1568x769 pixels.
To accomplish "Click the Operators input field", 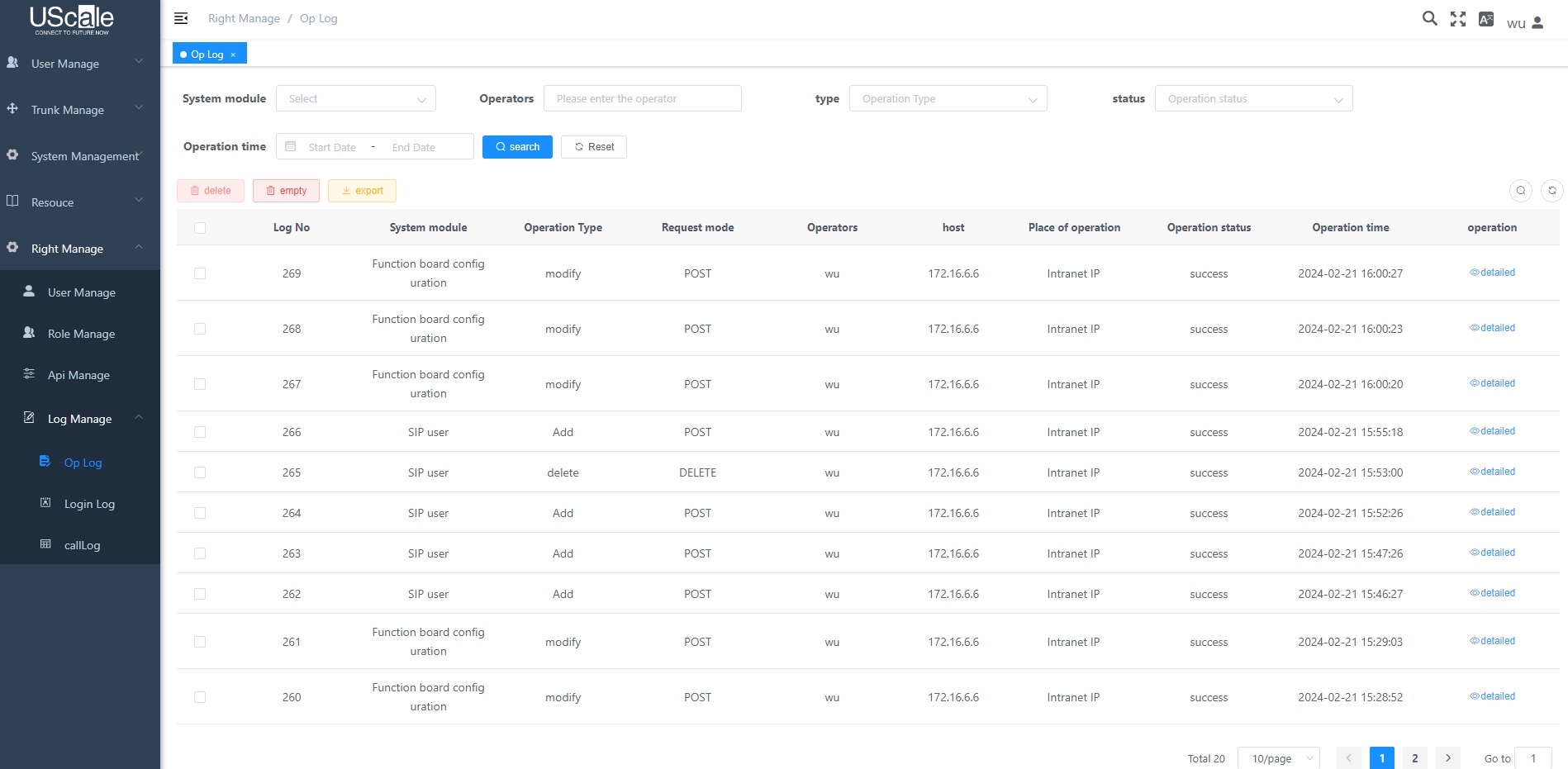I will pyautogui.click(x=643, y=98).
